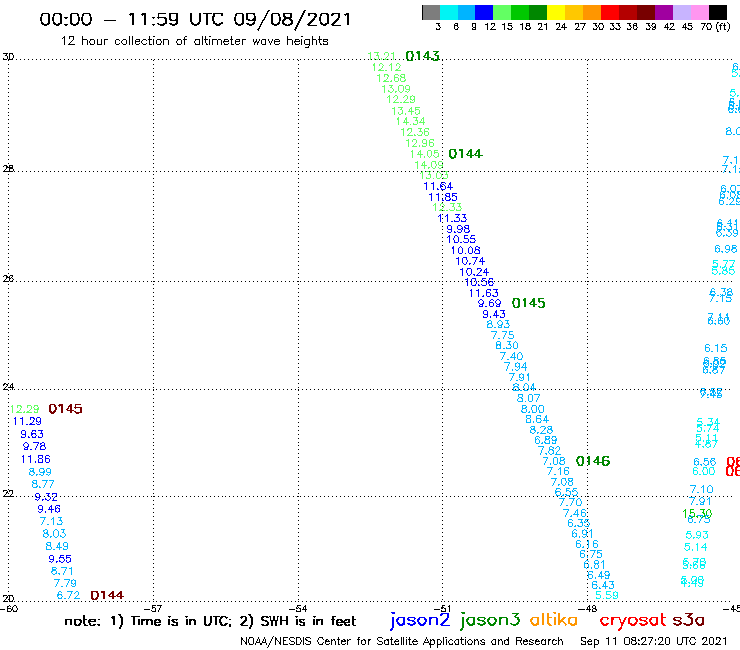Click the 6.98 wave height value
The height and width of the screenshot is (650, 740).
pos(726,249)
